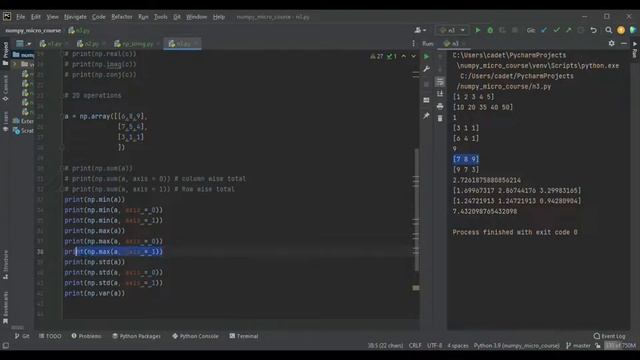Screen dimensions: 640x360
Task: Toggle the Structure side tool window
Action: tap(5, 264)
